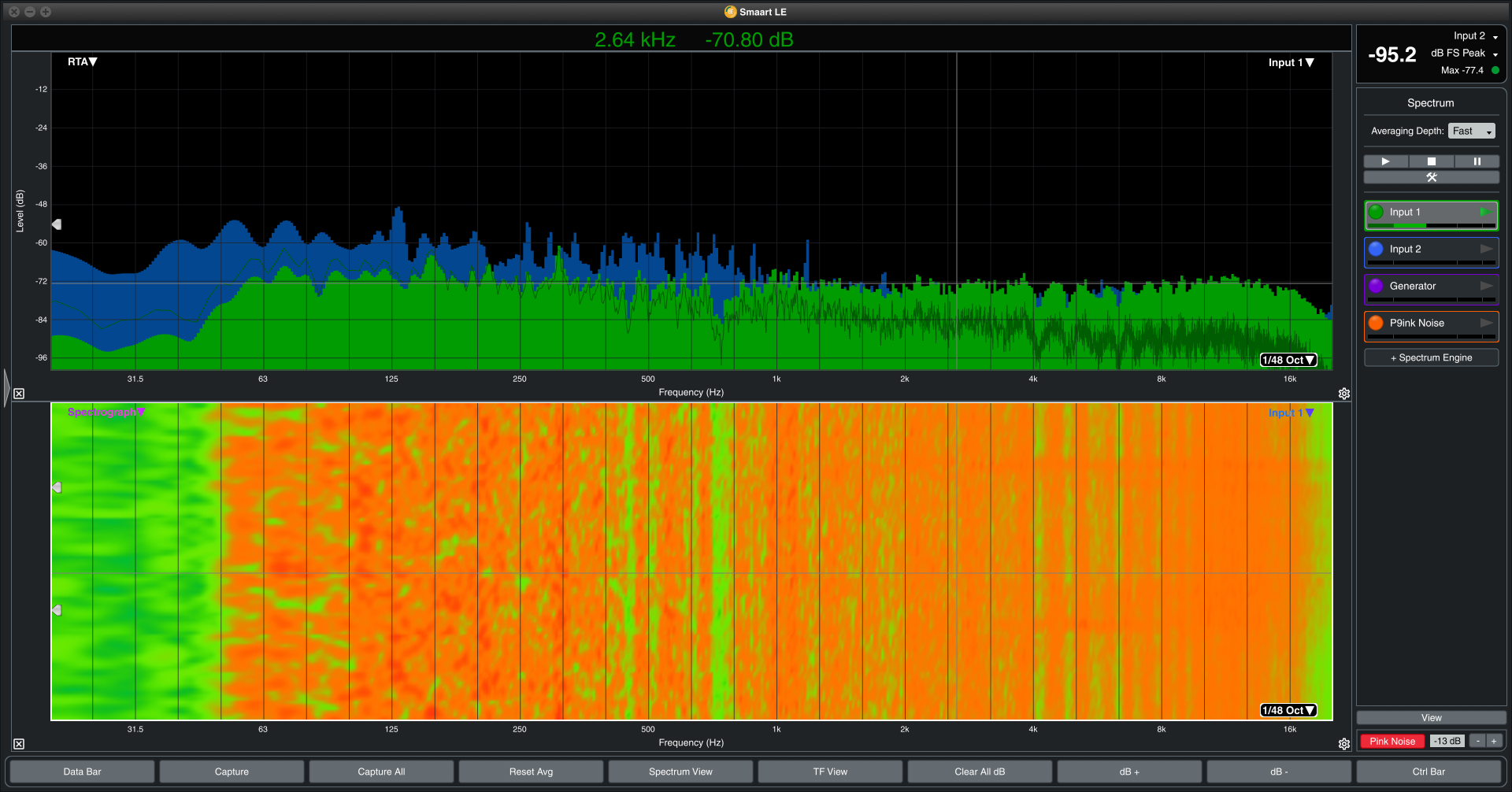Click the dB - button

1279,772
